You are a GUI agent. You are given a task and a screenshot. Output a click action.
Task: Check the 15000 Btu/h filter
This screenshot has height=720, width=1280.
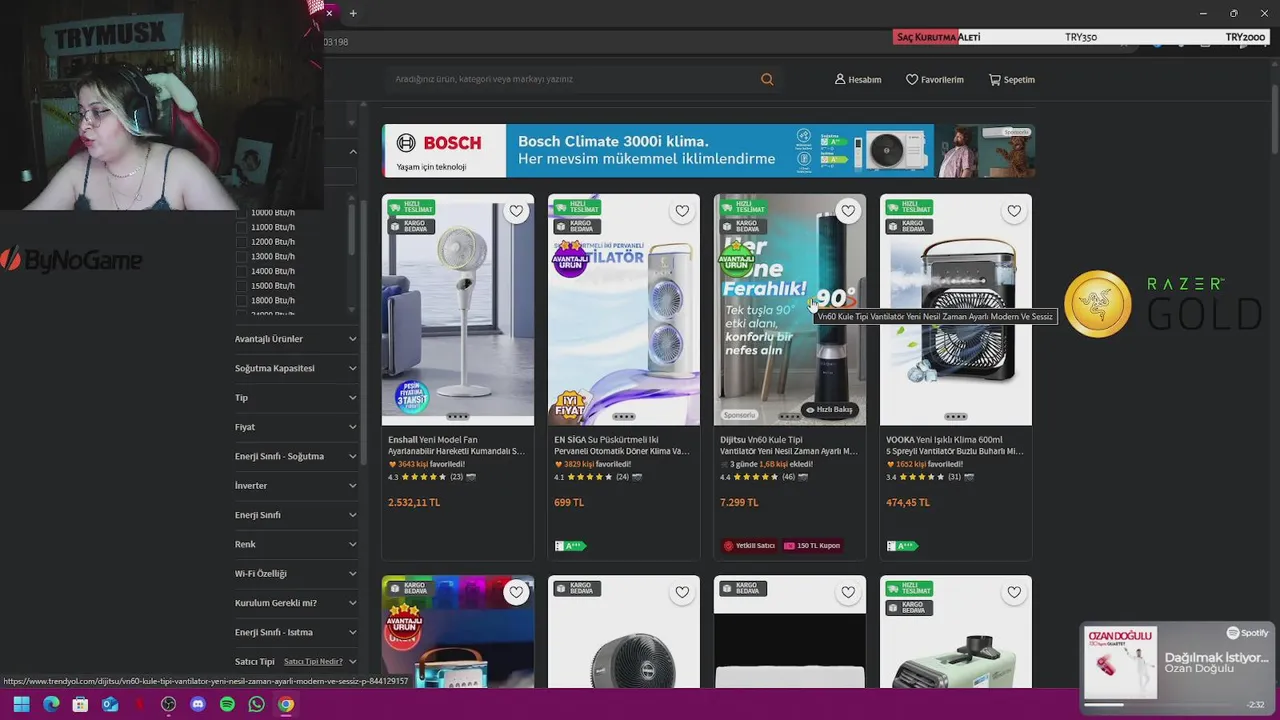[241, 285]
